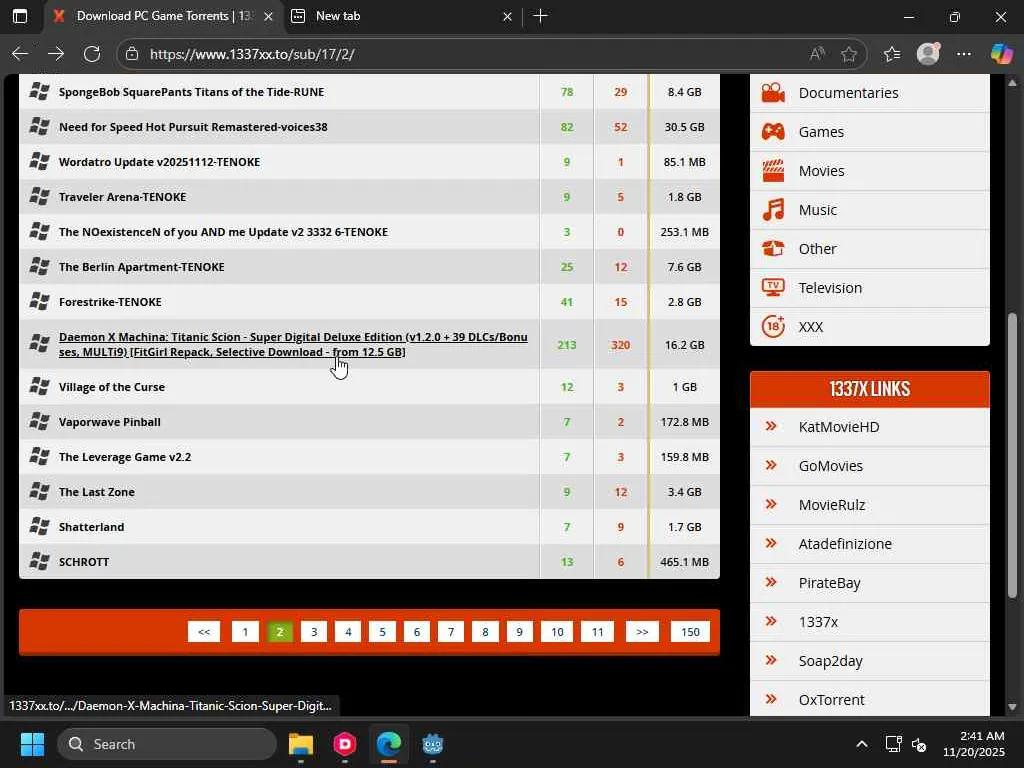Click the muted volume tray icon

pos(920,744)
